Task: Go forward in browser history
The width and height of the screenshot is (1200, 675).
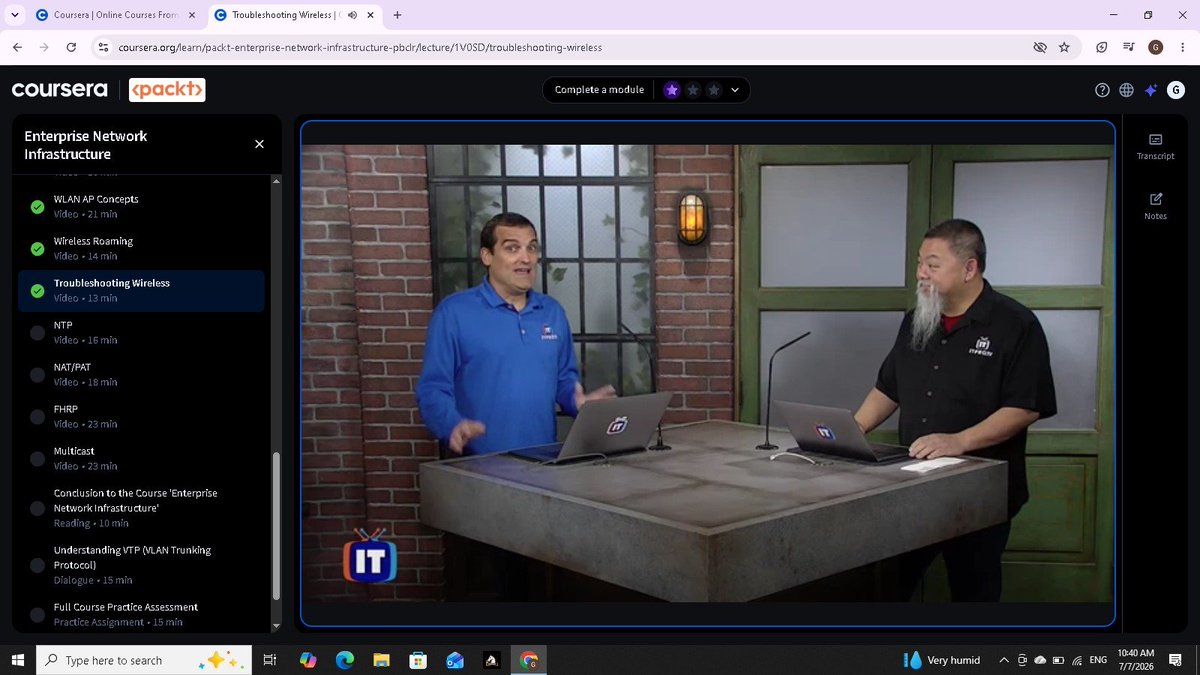Action: [44, 47]
